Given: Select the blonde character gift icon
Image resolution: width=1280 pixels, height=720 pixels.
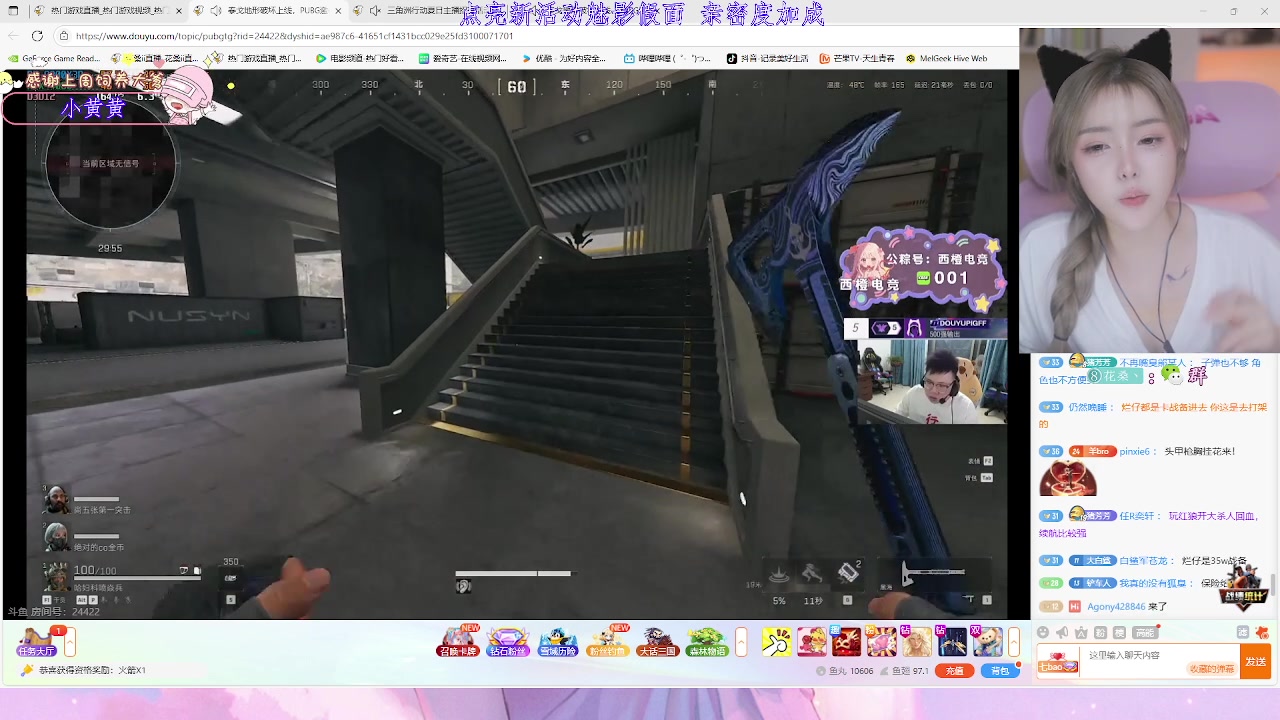Looking at the screenshot, I should (916, 641).
